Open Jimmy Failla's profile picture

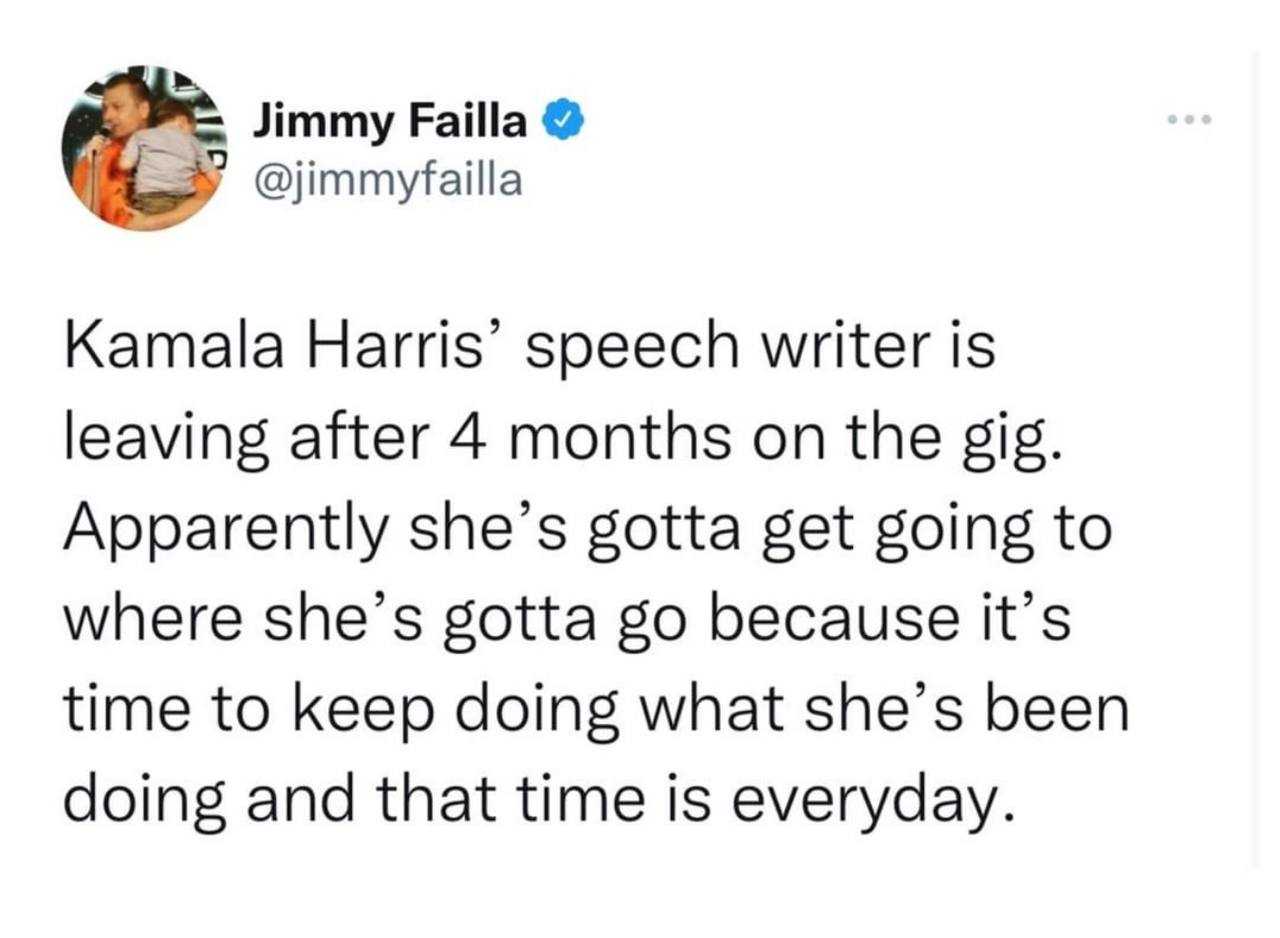coord(146,152)
